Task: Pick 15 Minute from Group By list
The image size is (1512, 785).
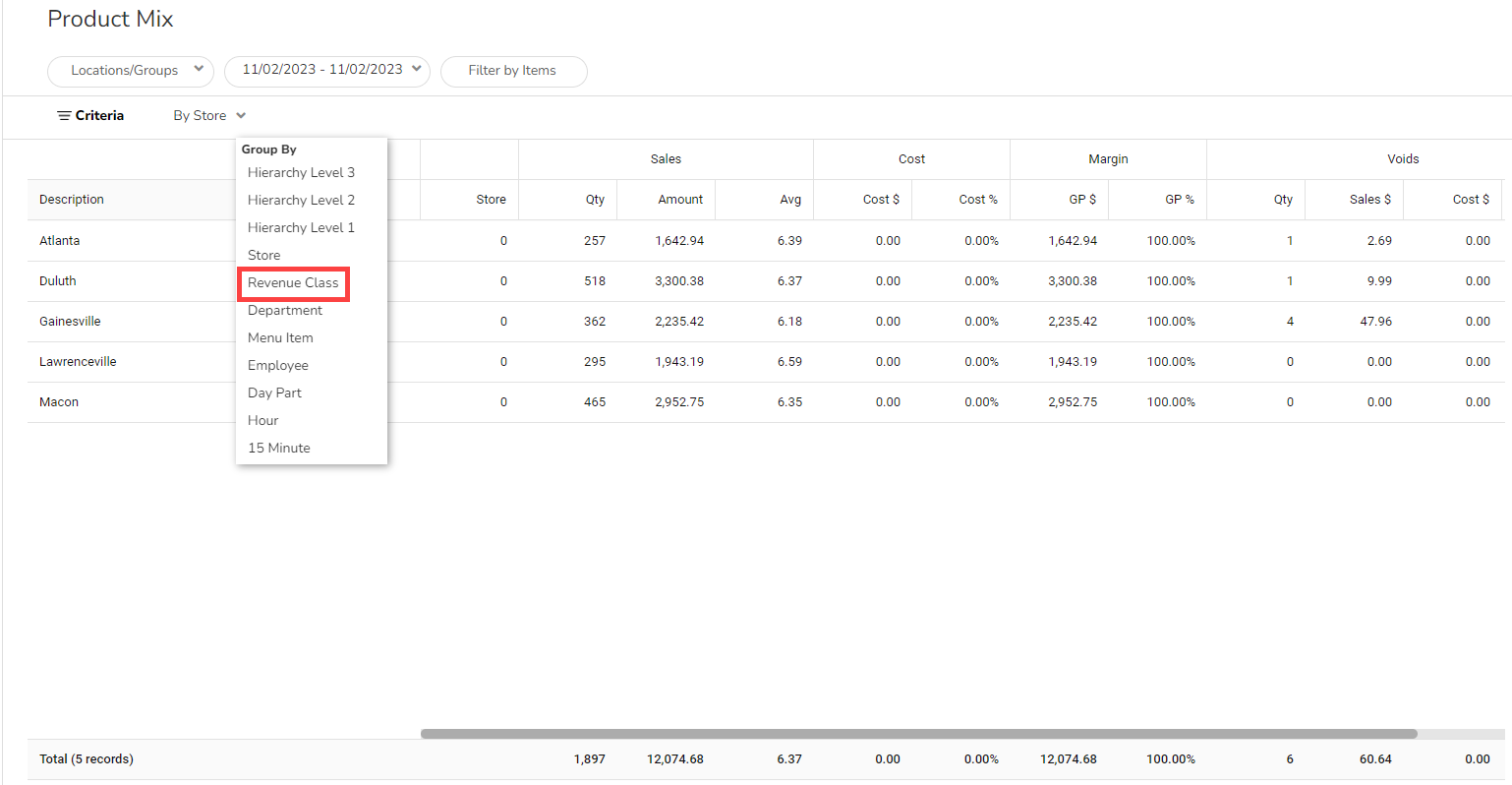Action: point(279,448)
